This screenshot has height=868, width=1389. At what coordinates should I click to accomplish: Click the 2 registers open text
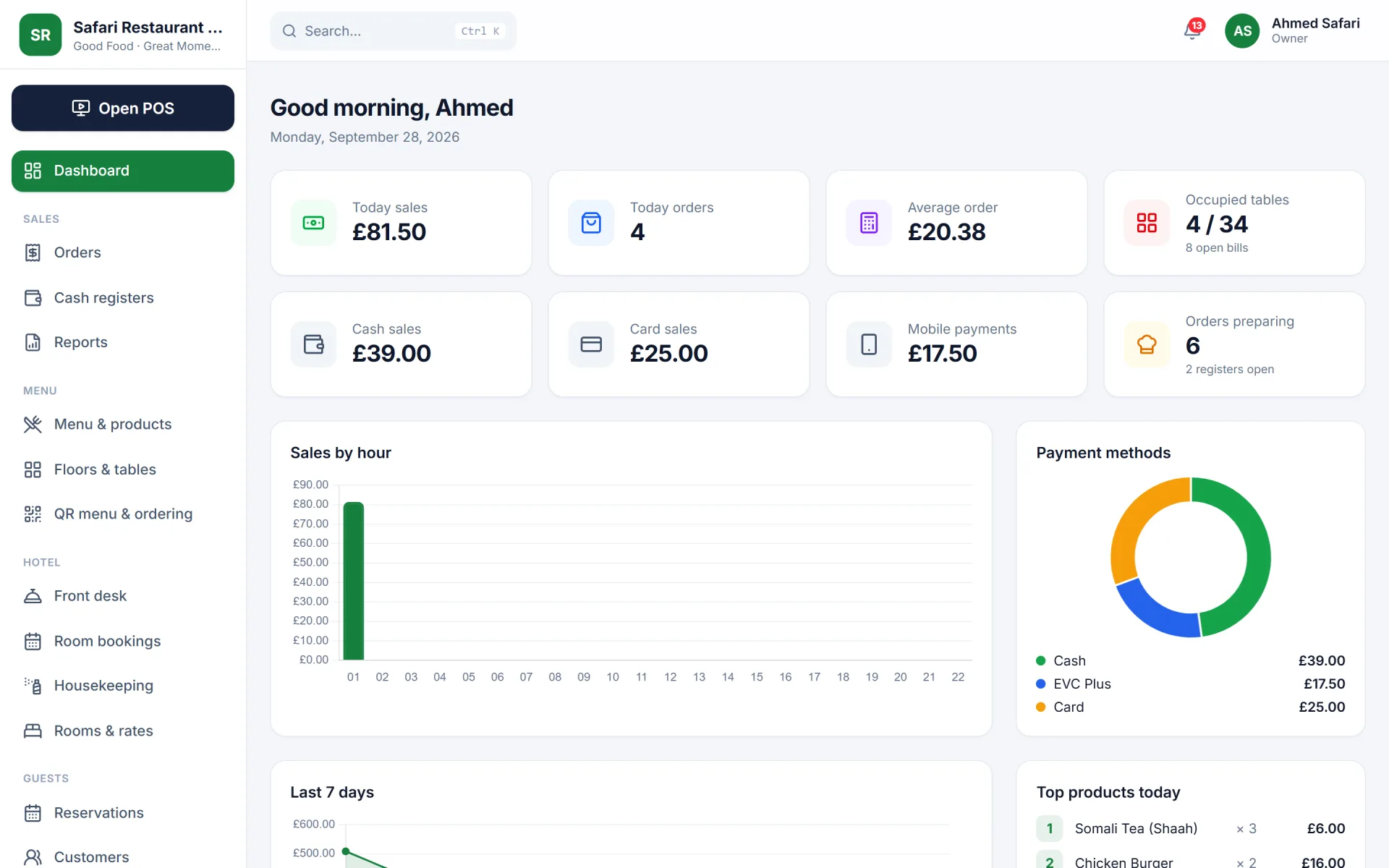pyautogui.click(x=1230, y=369)
